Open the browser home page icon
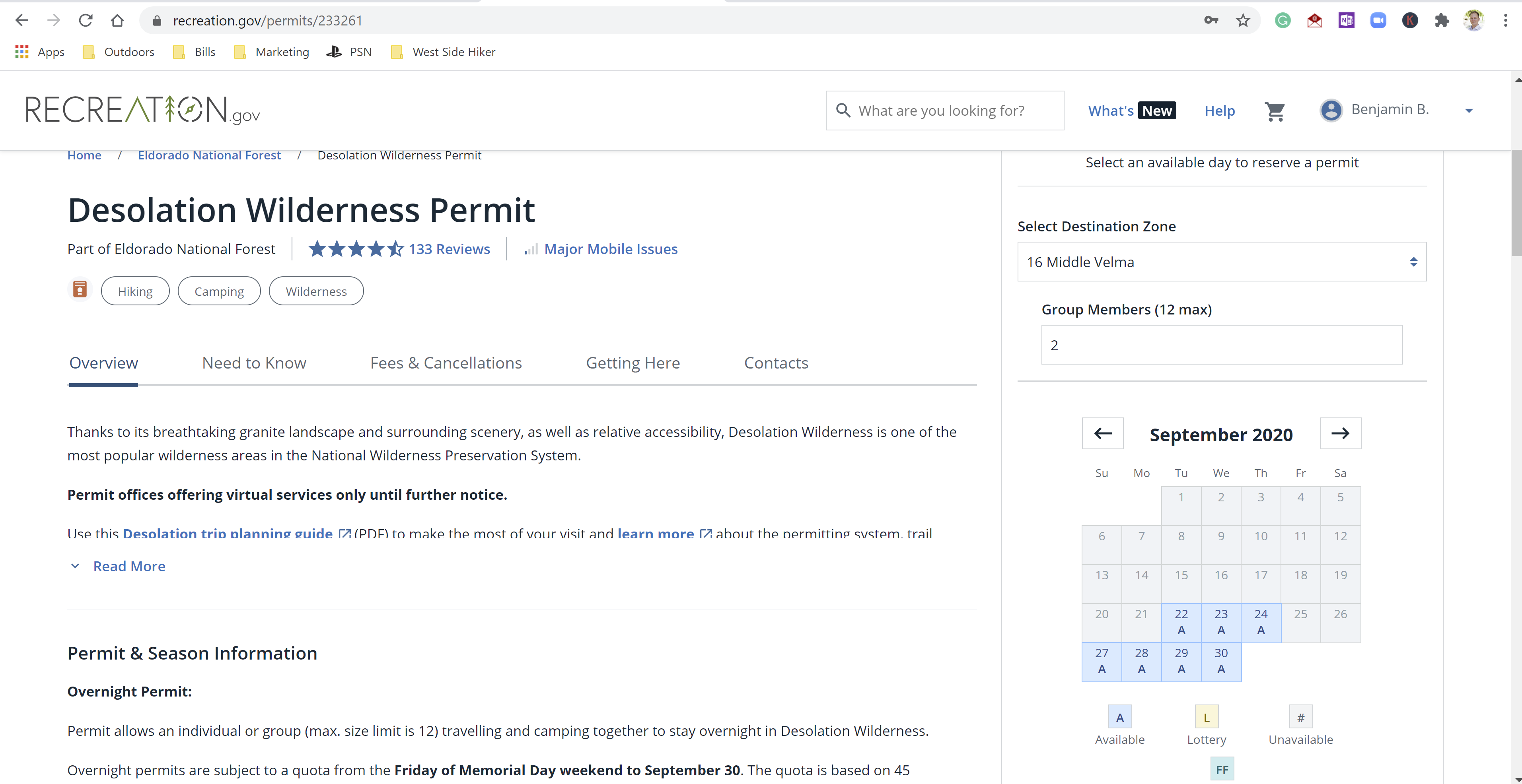 [117, 21]
